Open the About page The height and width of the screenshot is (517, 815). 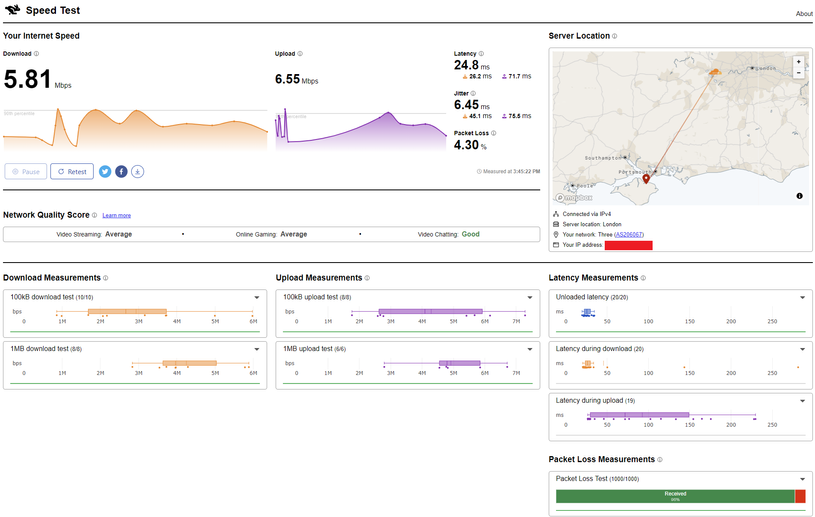click(x=804, y=14)
